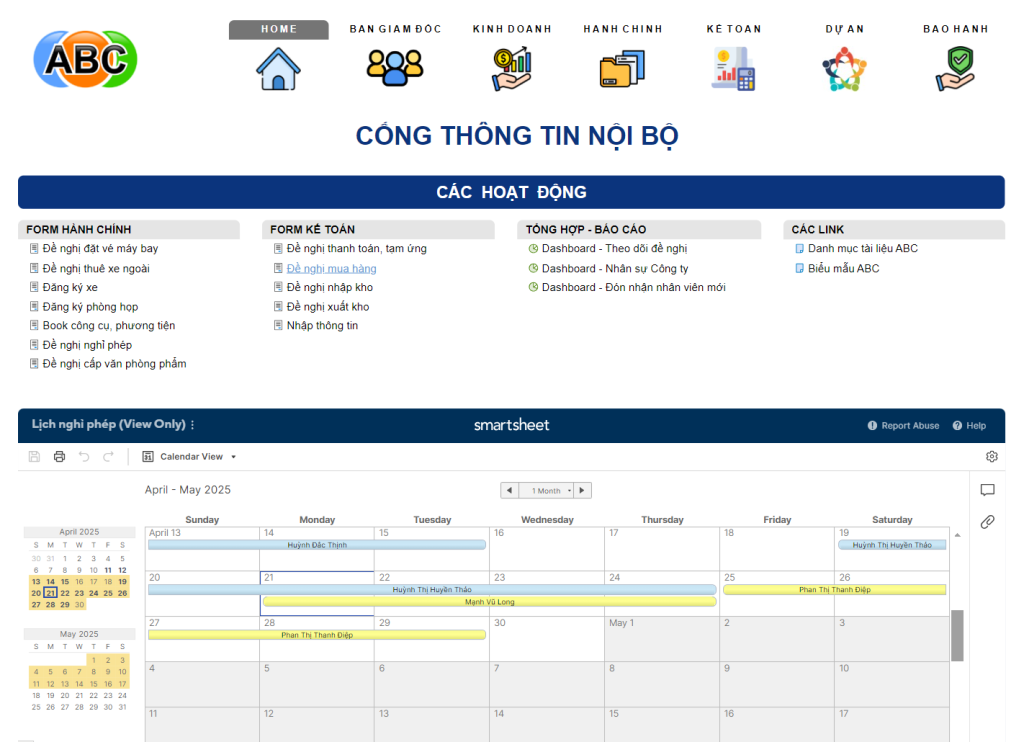
Task: Click the Home house icon
Action: 278,69
